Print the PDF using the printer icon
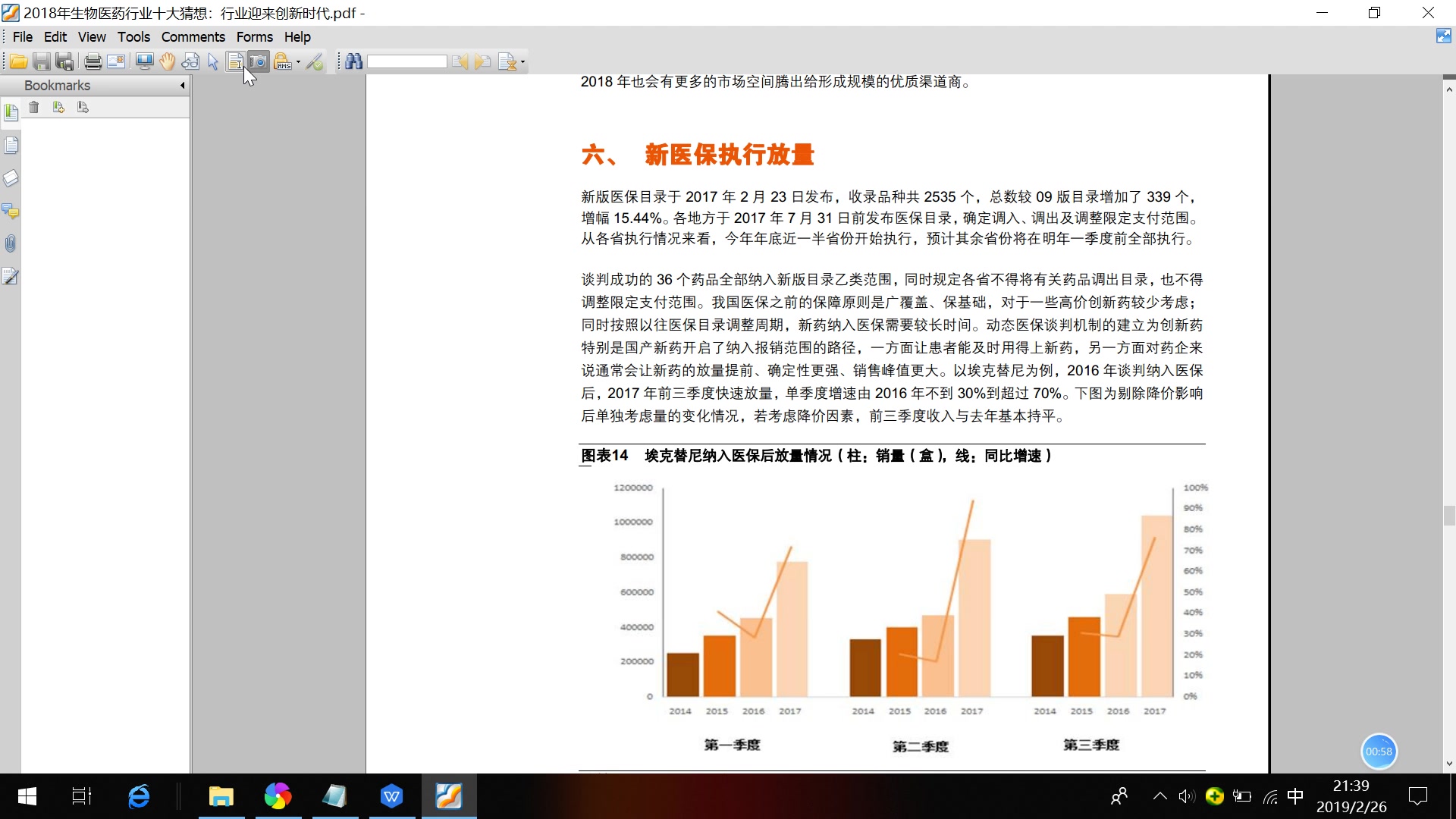Screen dimensions: 1456x819 point(93,61)
